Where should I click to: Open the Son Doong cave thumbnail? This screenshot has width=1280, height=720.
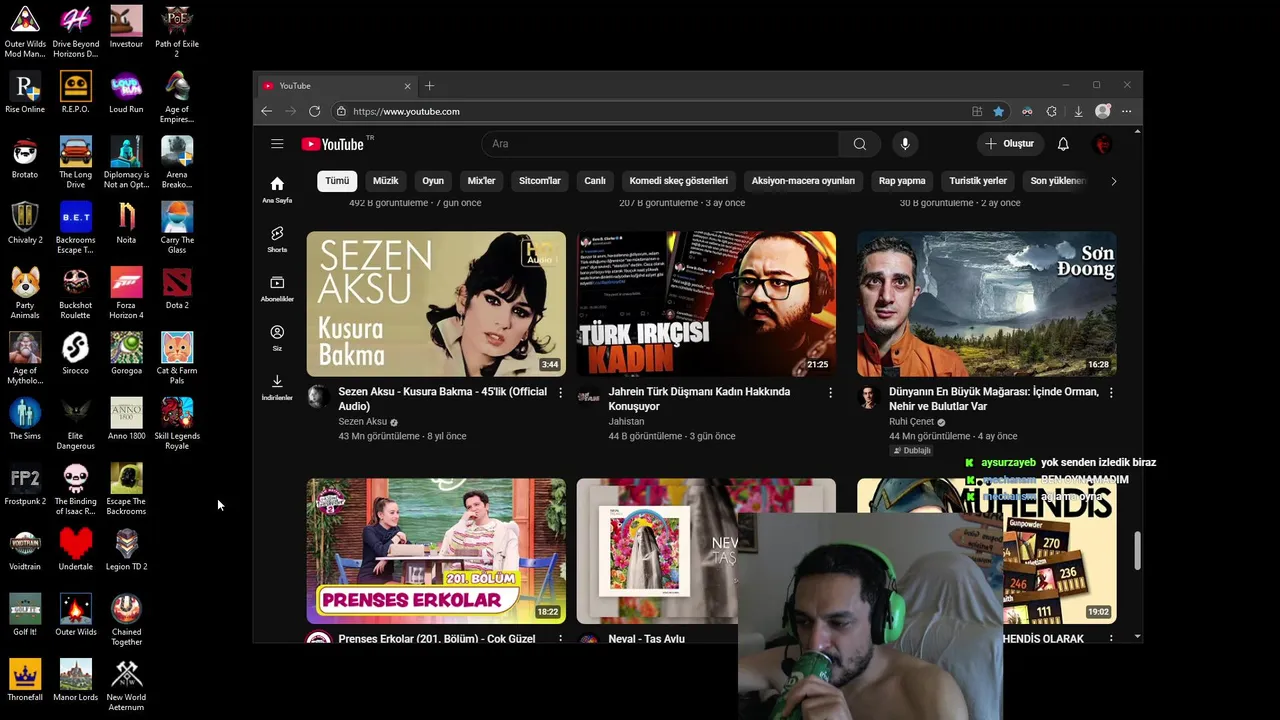click(x=987, y=304)
